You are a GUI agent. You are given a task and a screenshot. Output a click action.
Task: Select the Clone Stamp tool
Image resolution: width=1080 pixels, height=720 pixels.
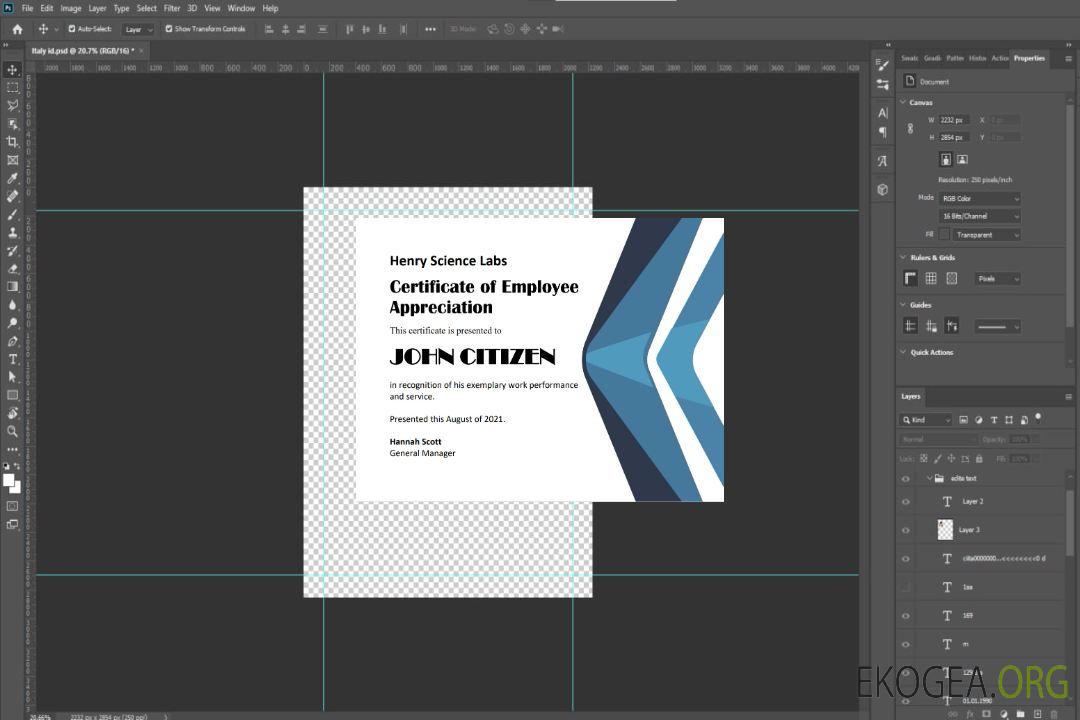tap(12, 232)
